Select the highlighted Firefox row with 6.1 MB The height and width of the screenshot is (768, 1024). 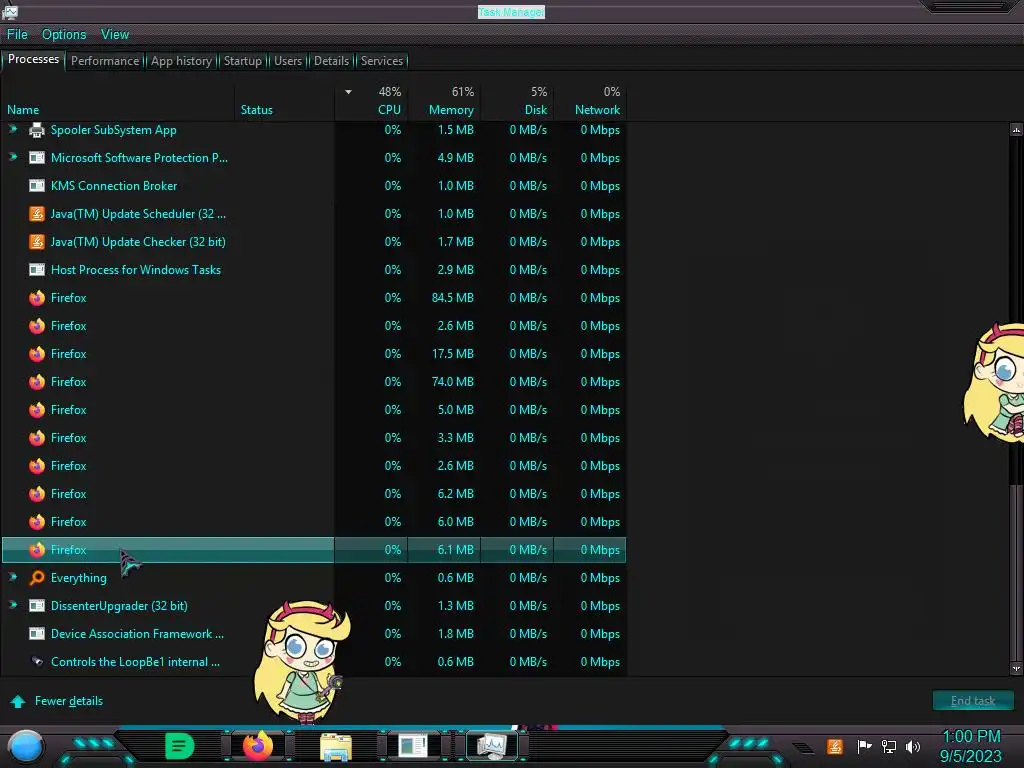[313, 550]
